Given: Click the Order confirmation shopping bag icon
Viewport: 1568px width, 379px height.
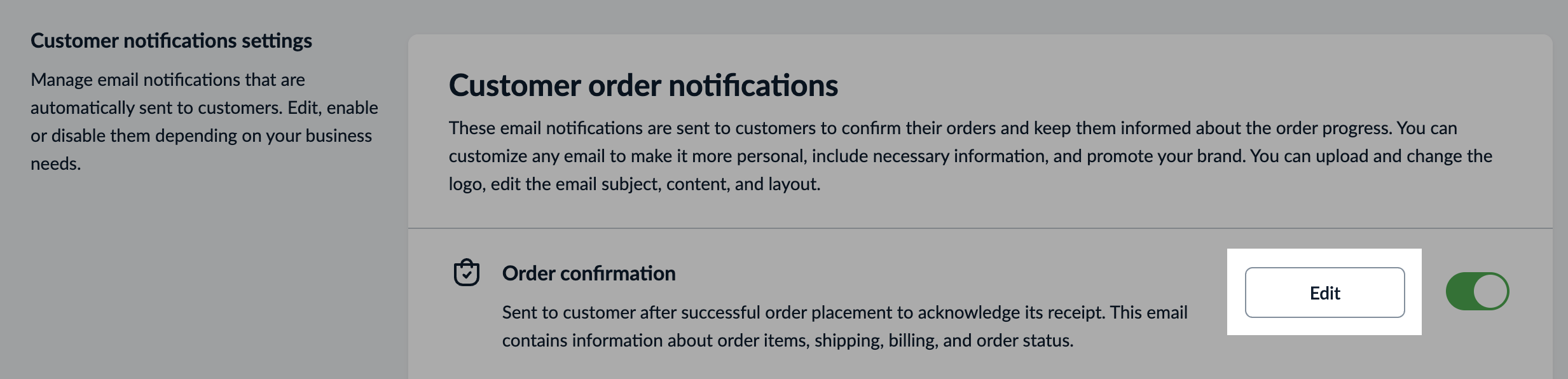Looking at the screenshot, I should pyautogui.click(x=466, y=273).
